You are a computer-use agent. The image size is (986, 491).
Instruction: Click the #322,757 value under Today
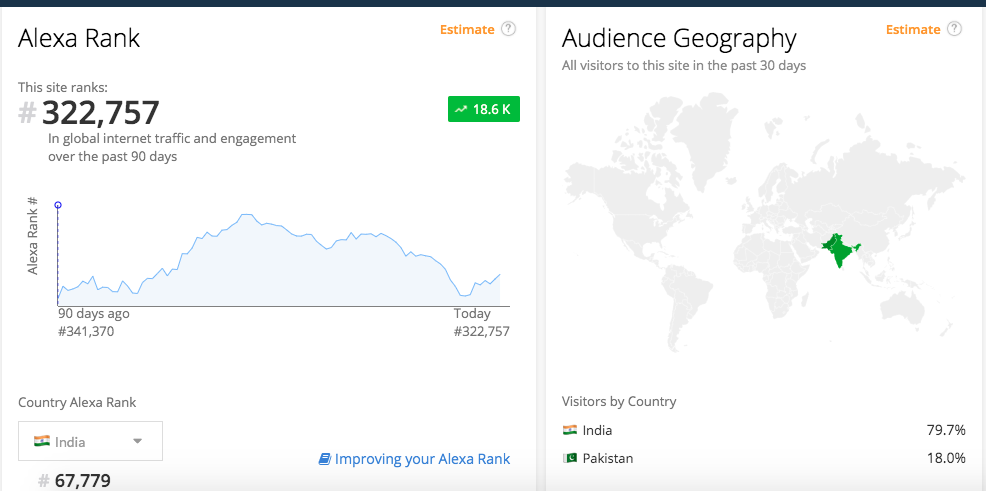[x=482, y=331]
